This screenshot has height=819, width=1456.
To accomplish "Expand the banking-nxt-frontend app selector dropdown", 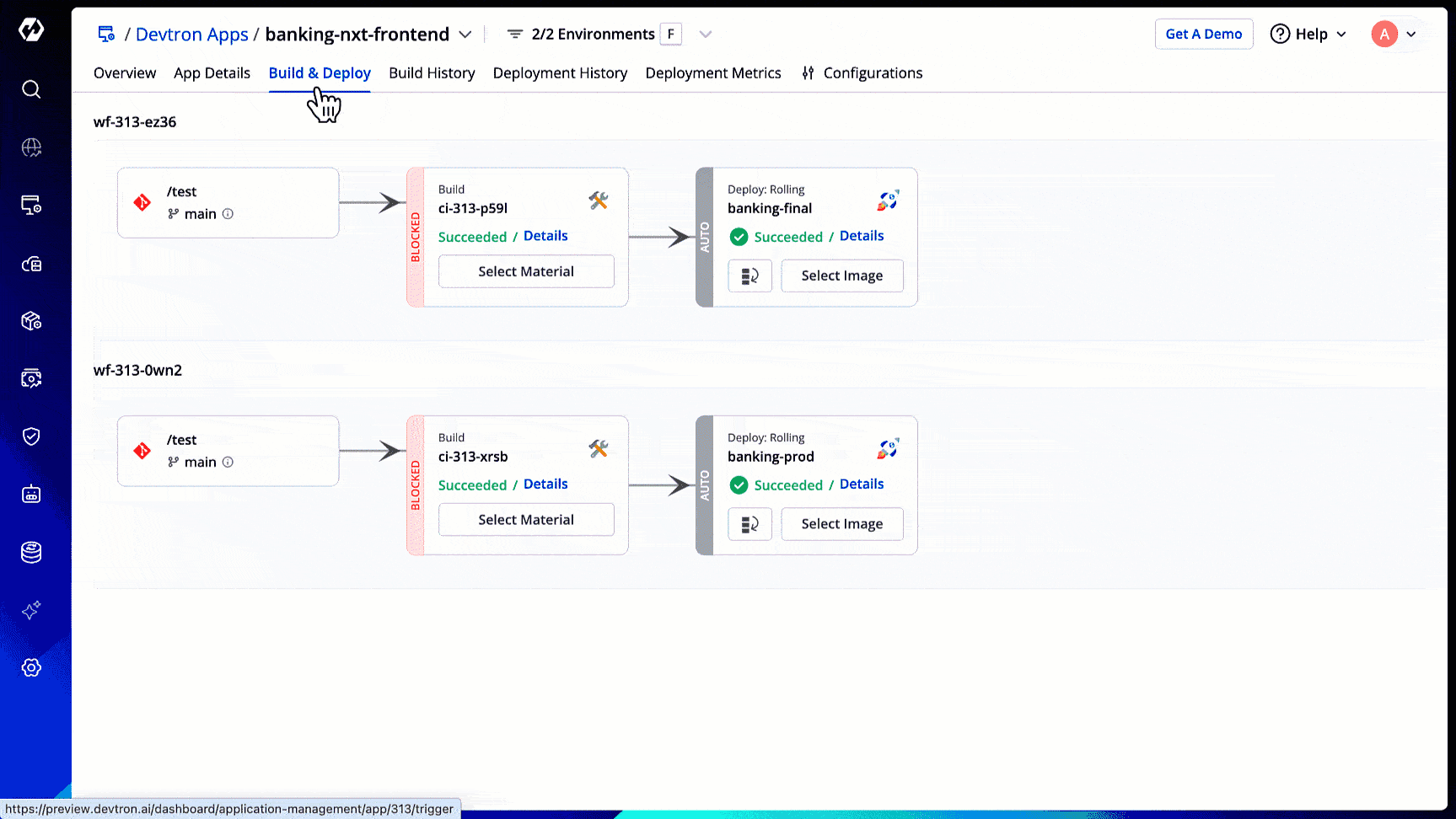I will pos(465,35).
